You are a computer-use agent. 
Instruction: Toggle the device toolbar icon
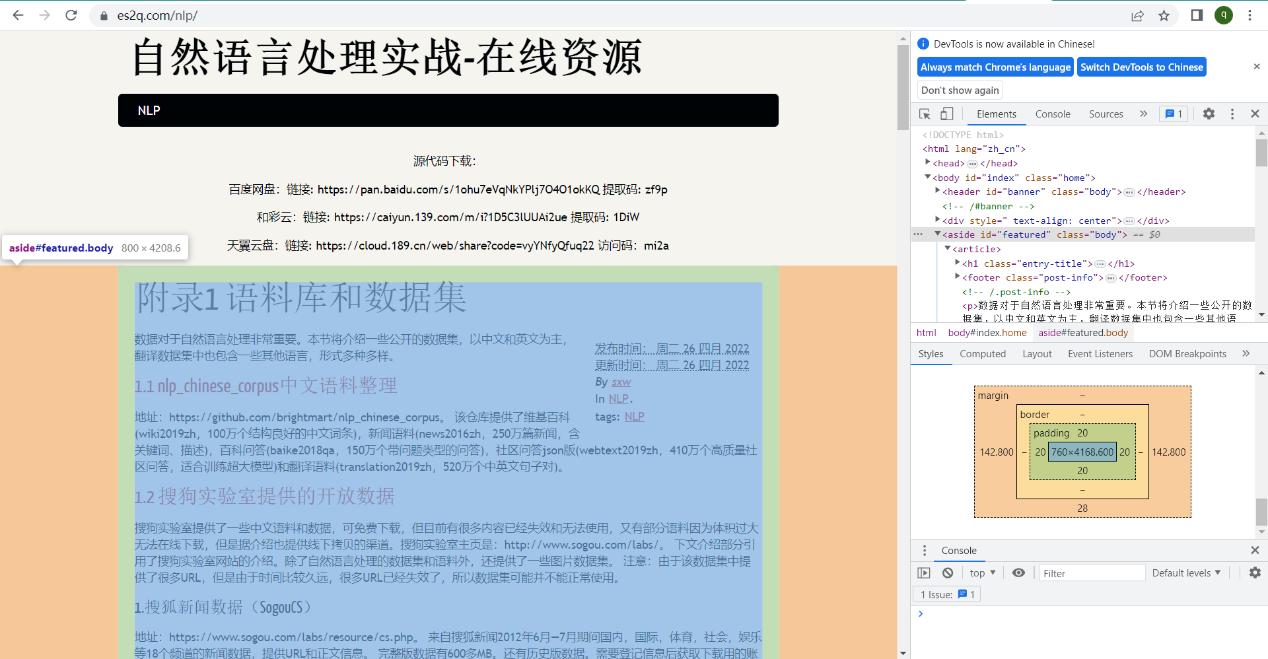point(947,114)
